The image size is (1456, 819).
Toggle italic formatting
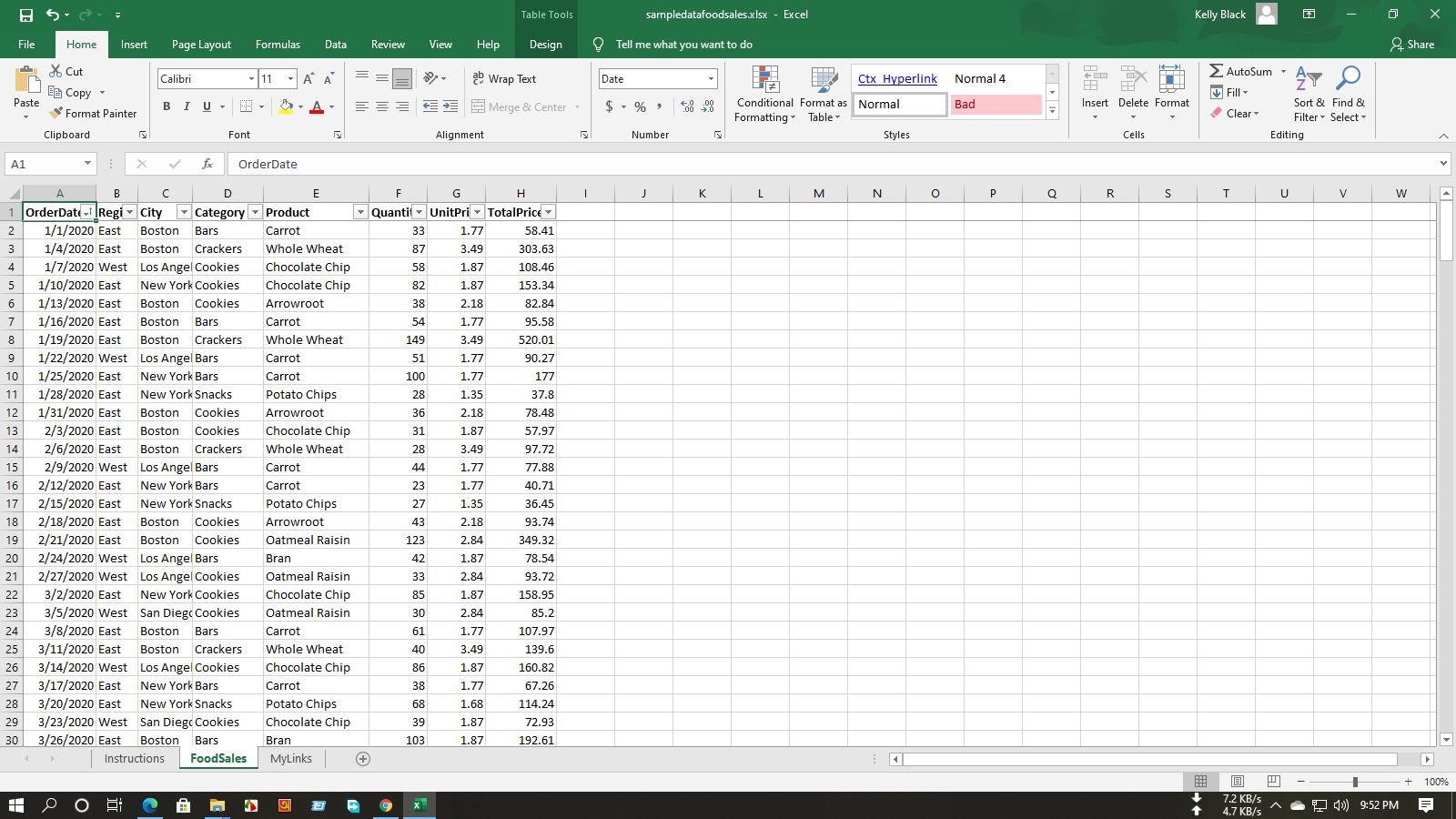(x=187, y=106)
